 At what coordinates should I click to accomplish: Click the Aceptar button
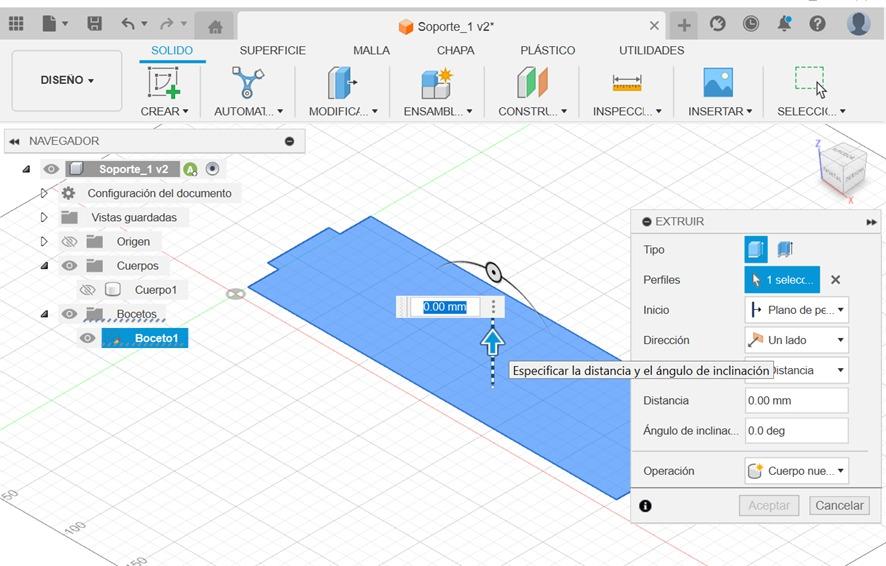click(769, 506)
